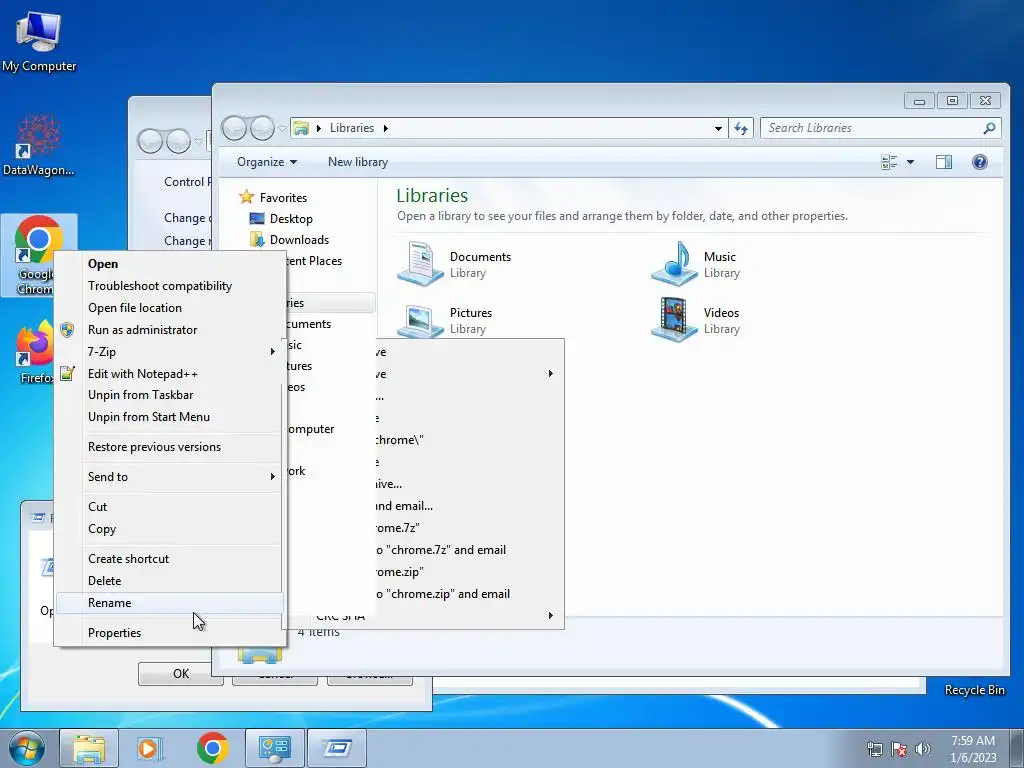Expand the CRC SHA submenu arrow
This screenshot has width=1024, height=768.
(x=551, y=615)
